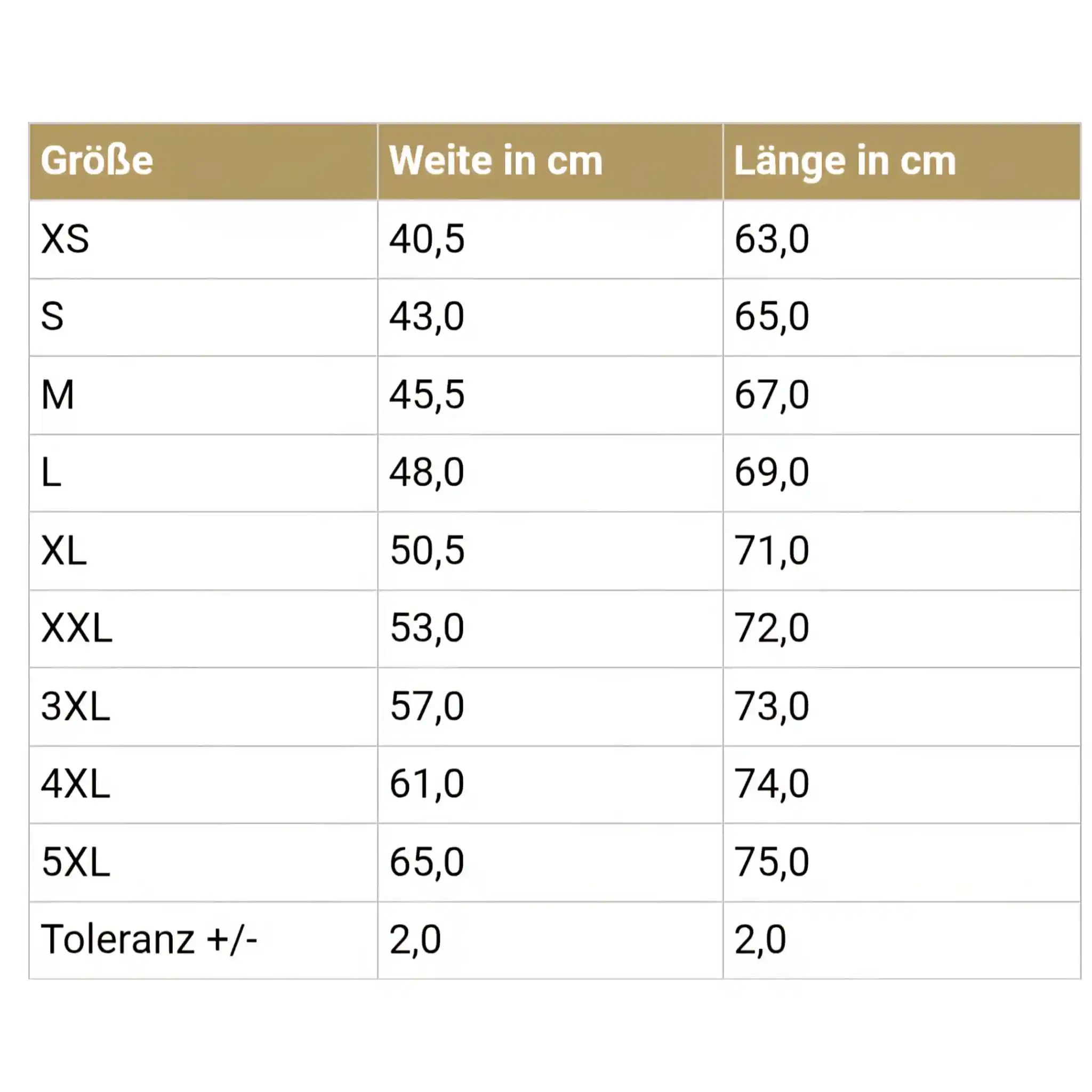Click the 69,0 length value

[x=772, y=472]
